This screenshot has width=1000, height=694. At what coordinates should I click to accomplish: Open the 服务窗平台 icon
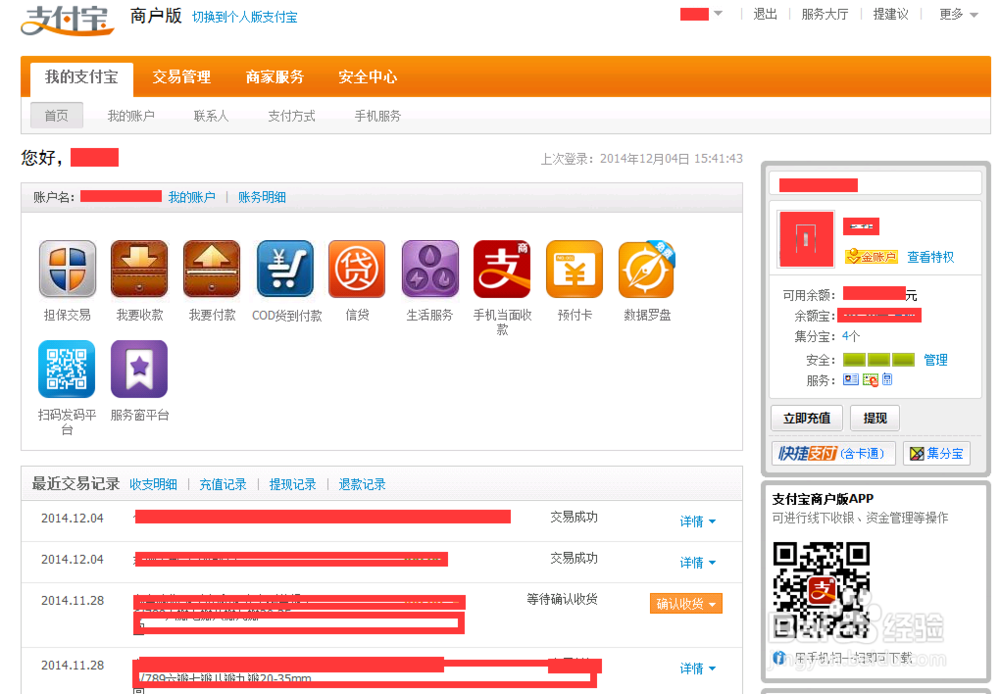[x=139, y=368]
